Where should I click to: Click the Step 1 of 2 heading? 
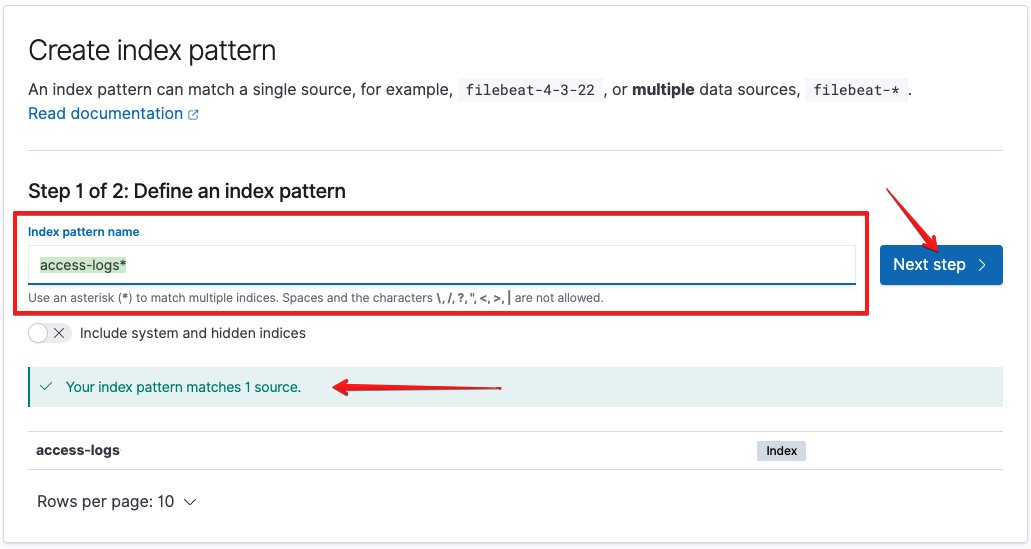[187, 191]
